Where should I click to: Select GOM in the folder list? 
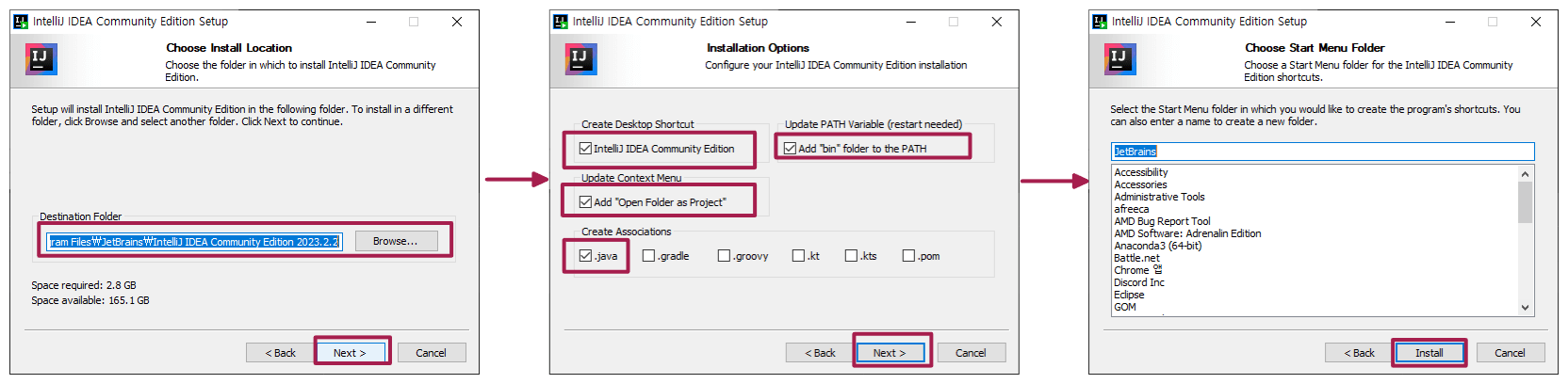tap(1125, 307)
